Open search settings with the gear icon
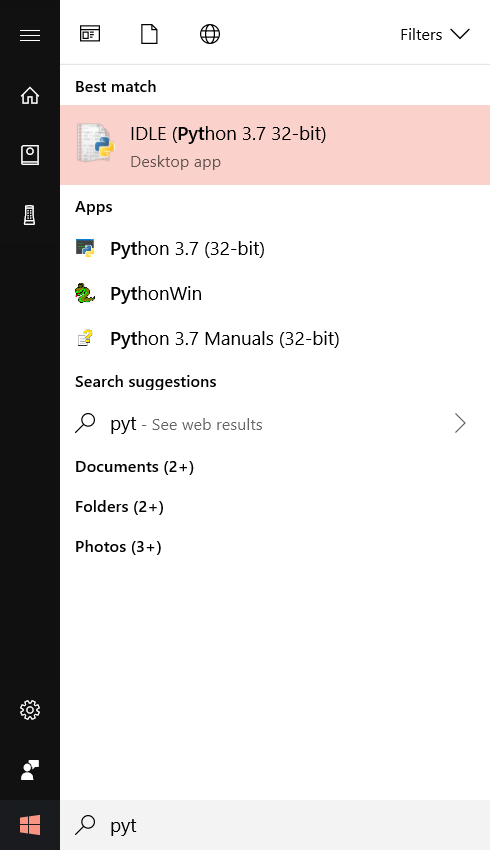 (30, 710)
